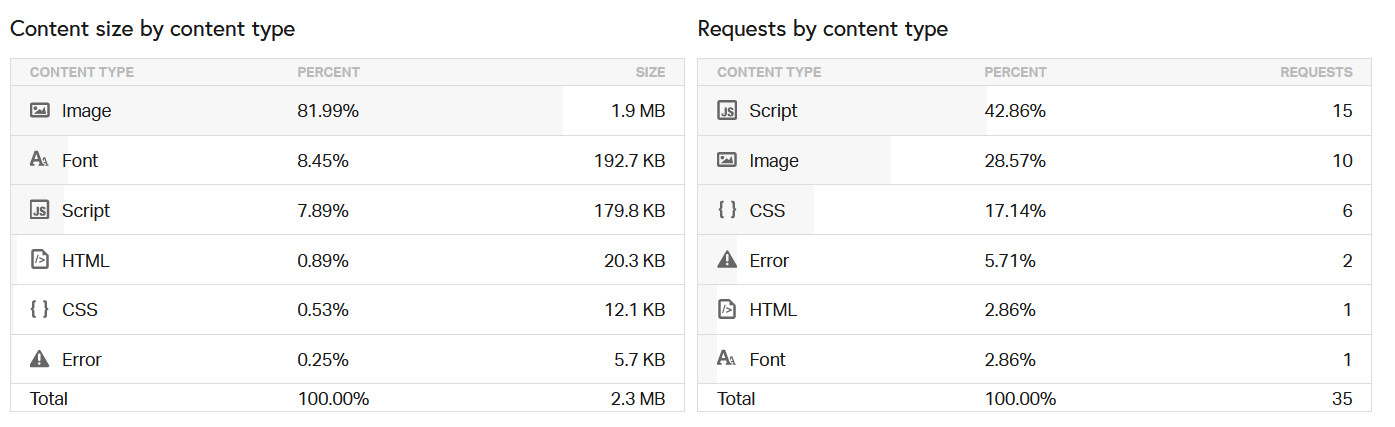Viewport: 1395px width, 427px height.
Task: Click the HTML icon in requests table
Action: [x=727, y=310]
